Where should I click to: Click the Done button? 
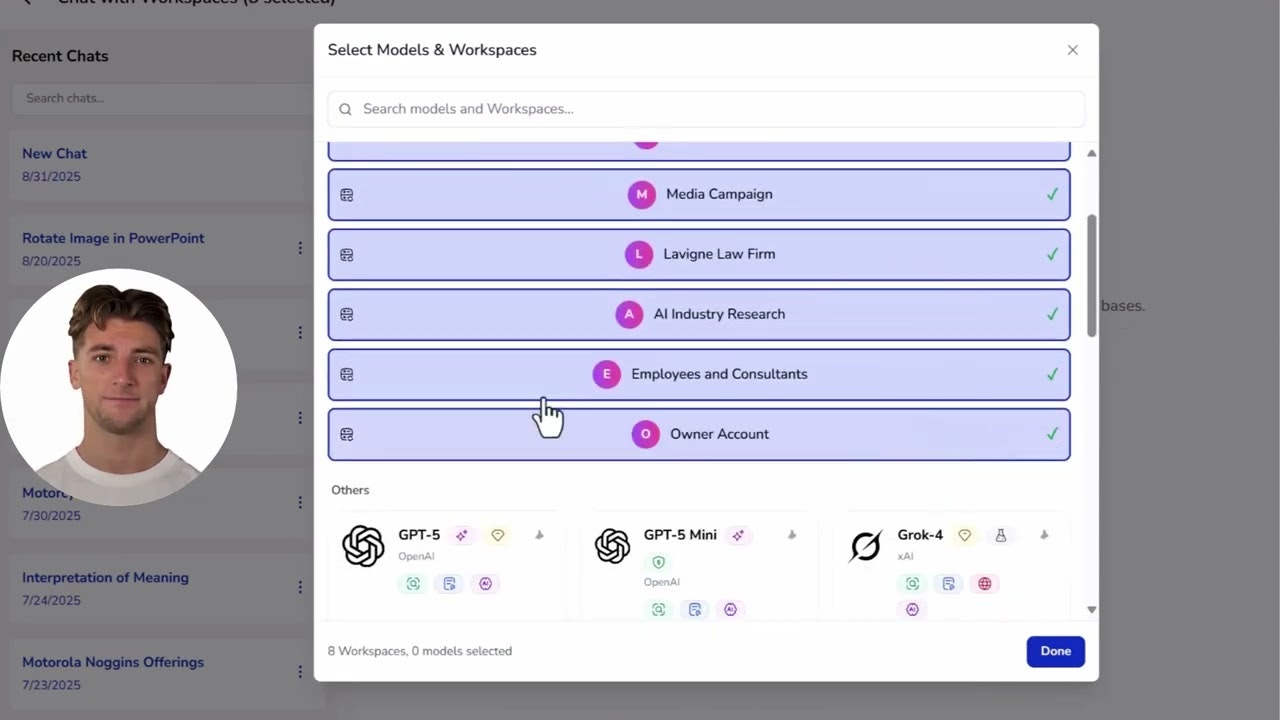point(1055,651)
